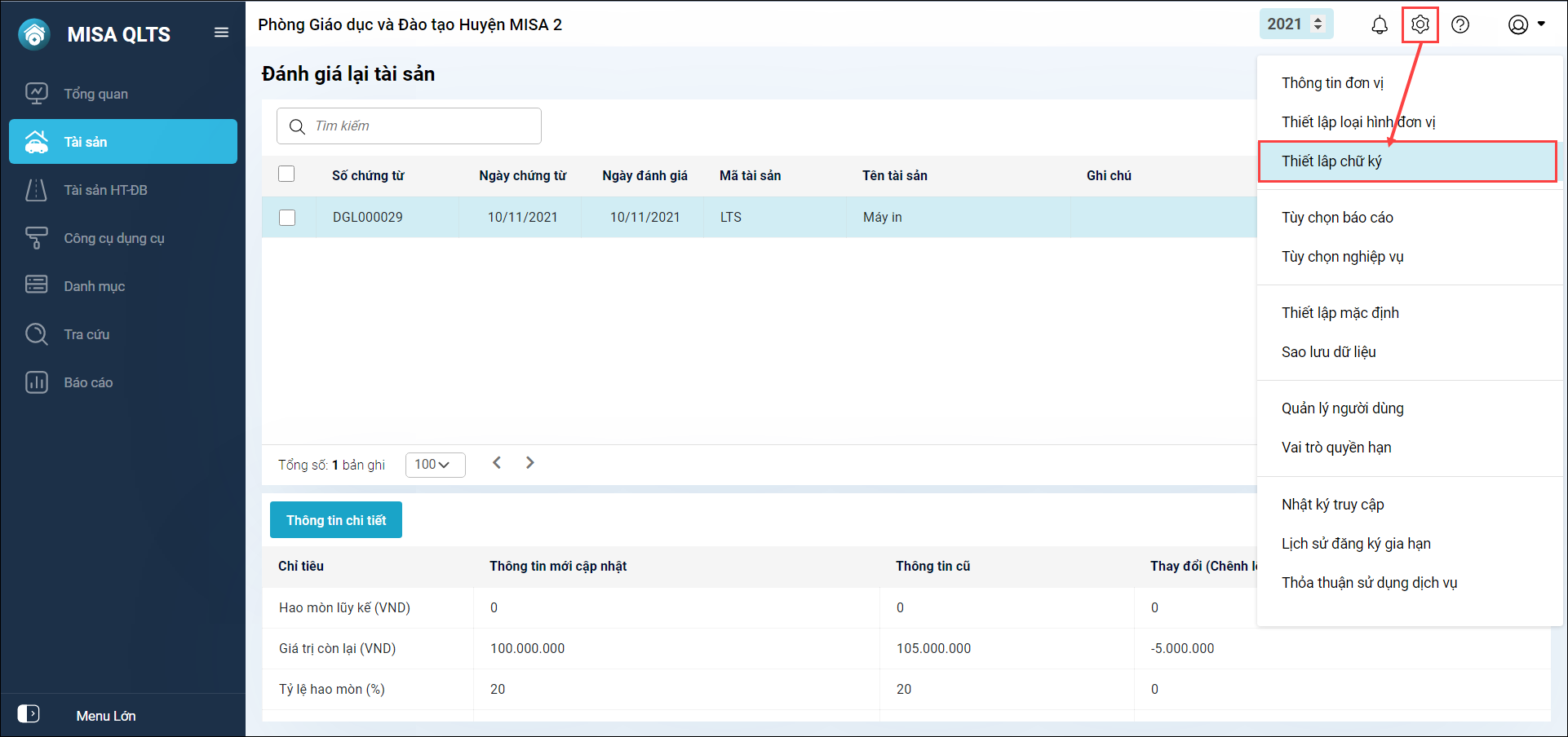
Task: Open Công cụ dụng cụ in sidebar
Action: 113,238
